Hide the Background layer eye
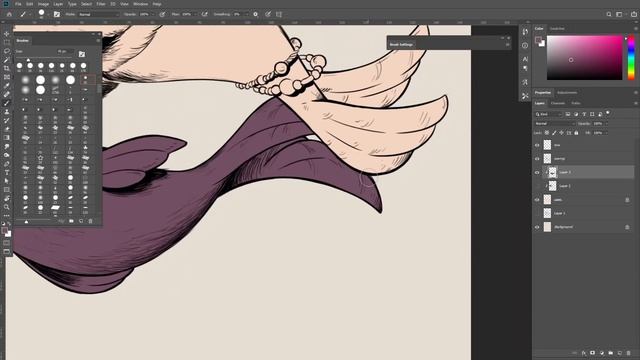The image size is (640, 360). coord(537,227)
